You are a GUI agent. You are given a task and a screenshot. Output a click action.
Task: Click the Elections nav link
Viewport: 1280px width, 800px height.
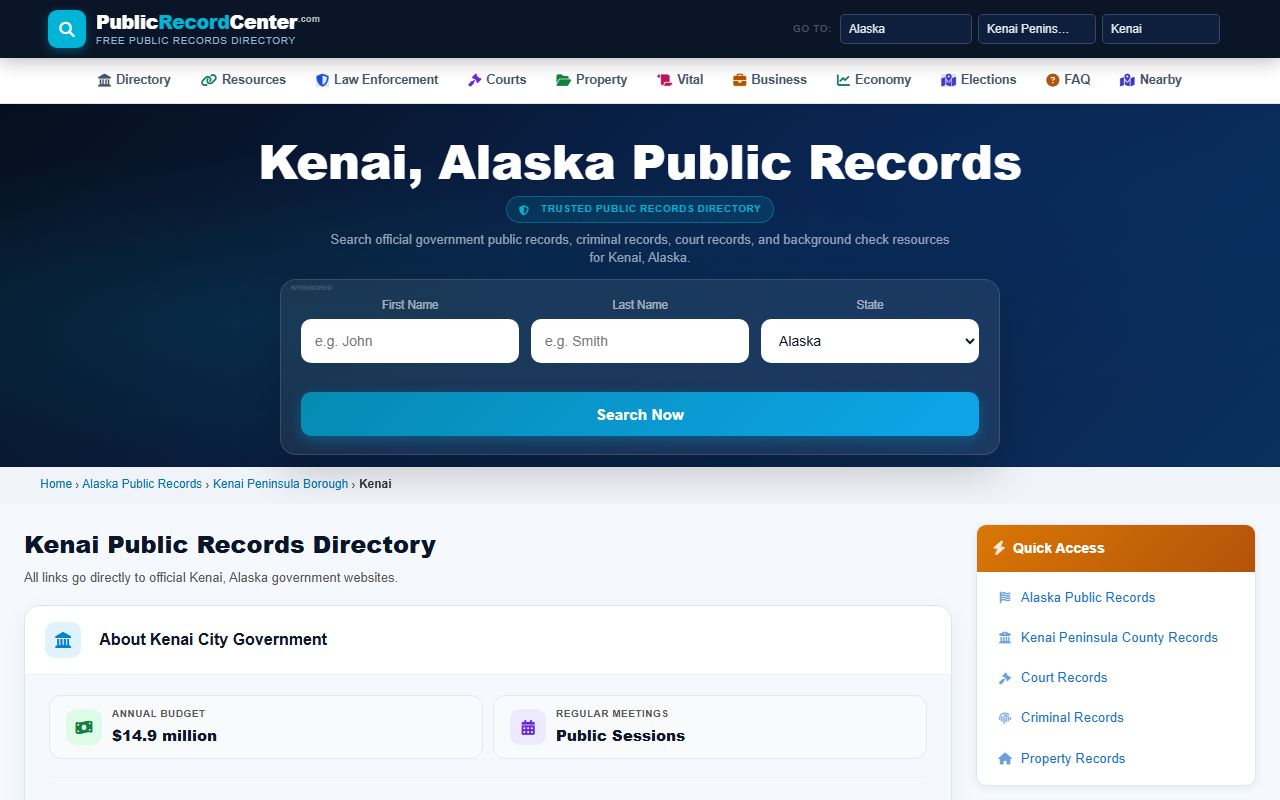pos(979,80)
